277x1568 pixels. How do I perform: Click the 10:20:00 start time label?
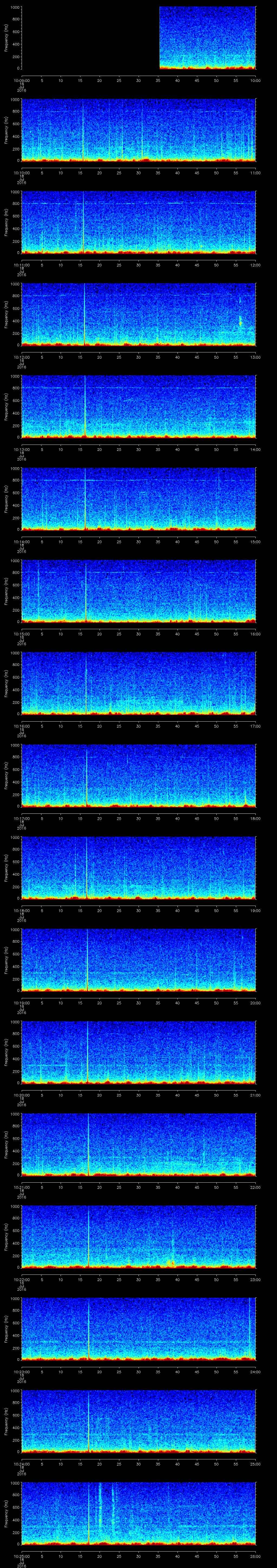click(21, 1095)
